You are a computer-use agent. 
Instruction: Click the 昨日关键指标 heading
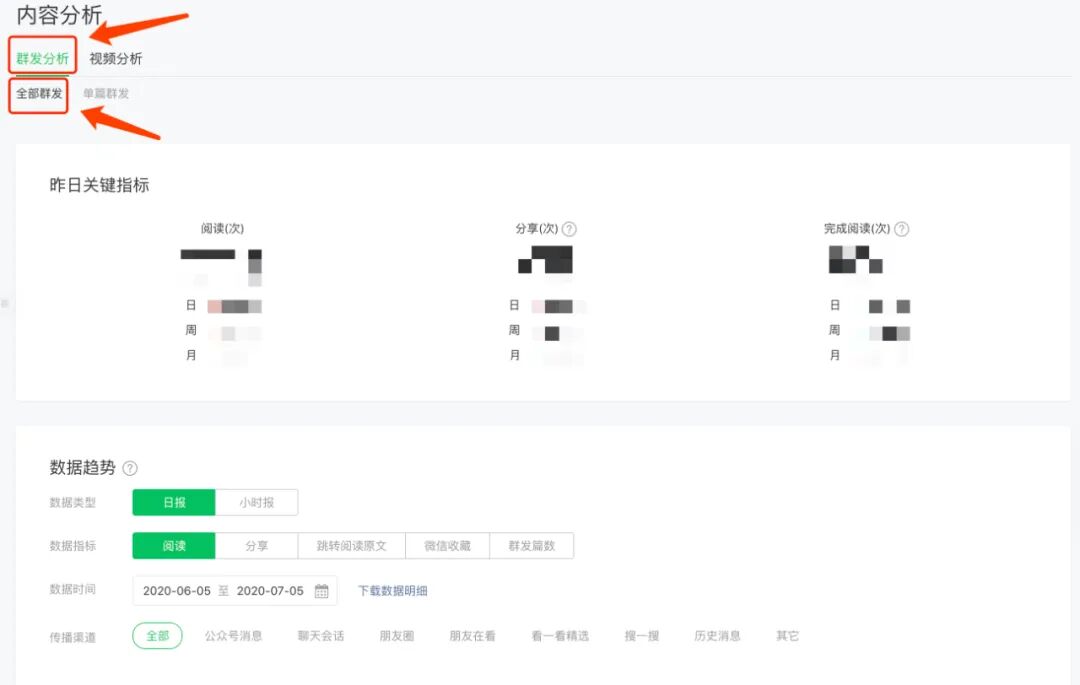click(99, 185)
